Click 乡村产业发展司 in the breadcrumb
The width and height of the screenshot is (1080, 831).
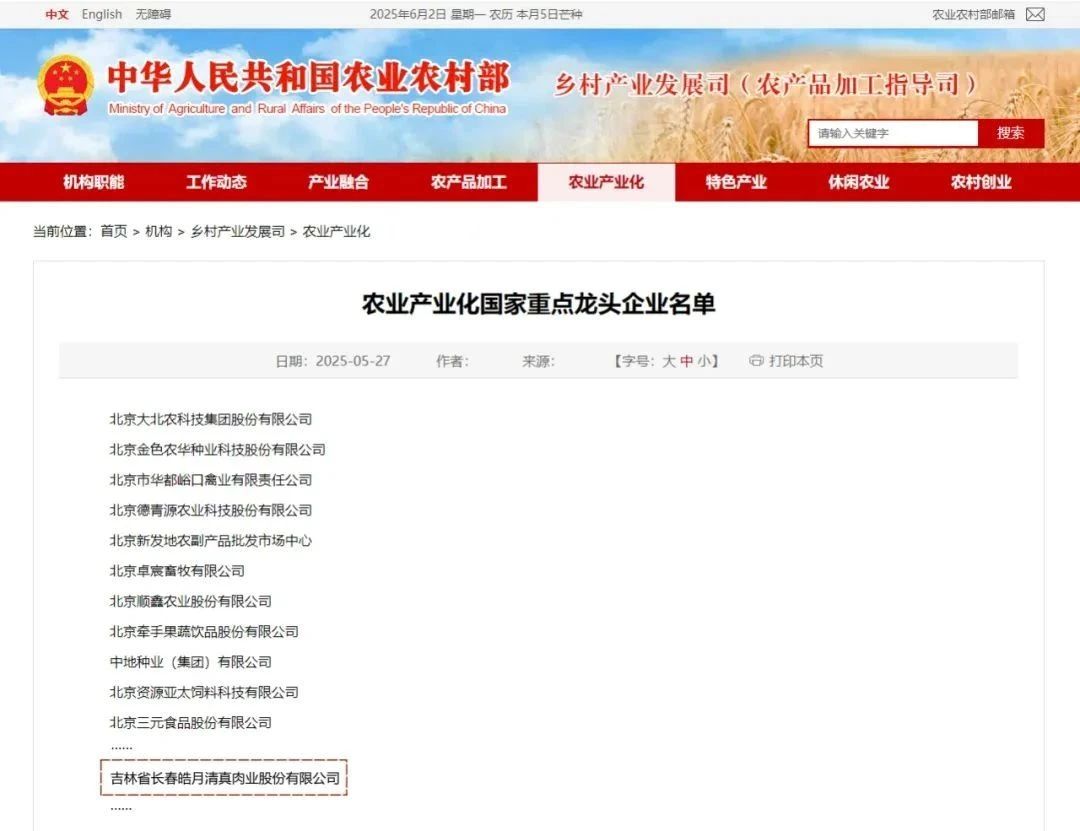pyautogui.click(x=237, y=231)
